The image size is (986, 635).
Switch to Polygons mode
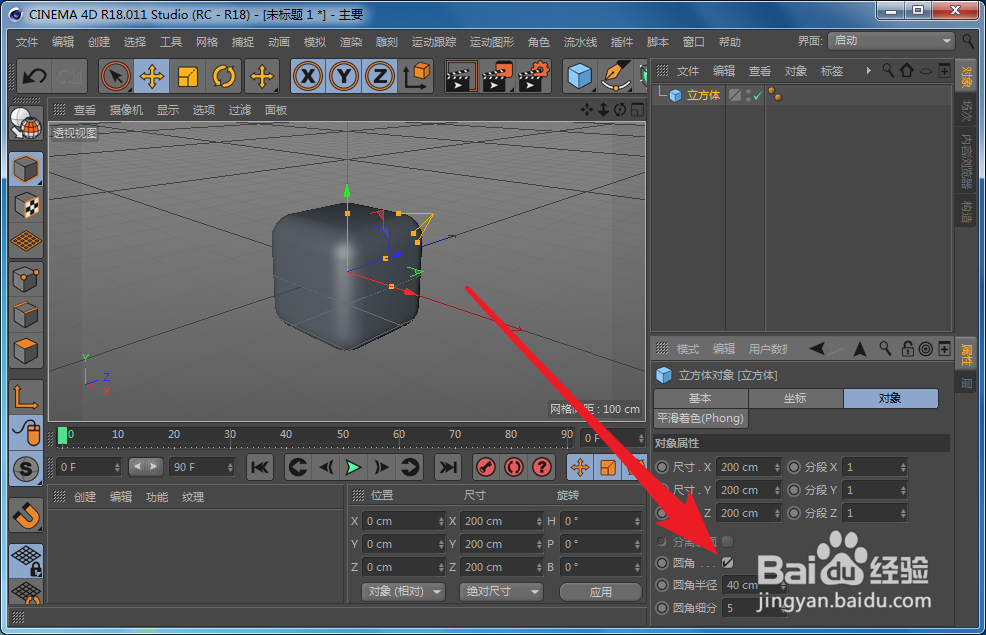pyautogui.click(x=26, y=351)
